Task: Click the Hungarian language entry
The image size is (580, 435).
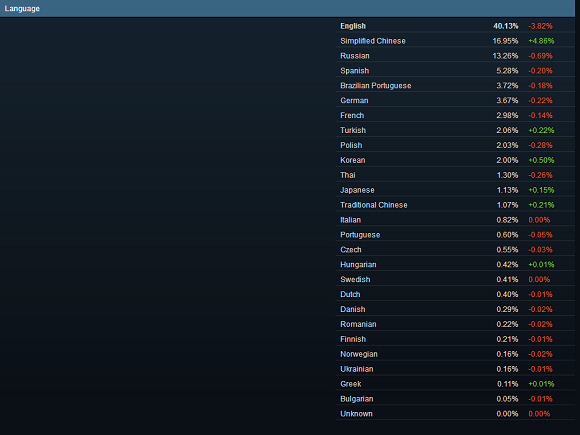Action: coord(455,264)
